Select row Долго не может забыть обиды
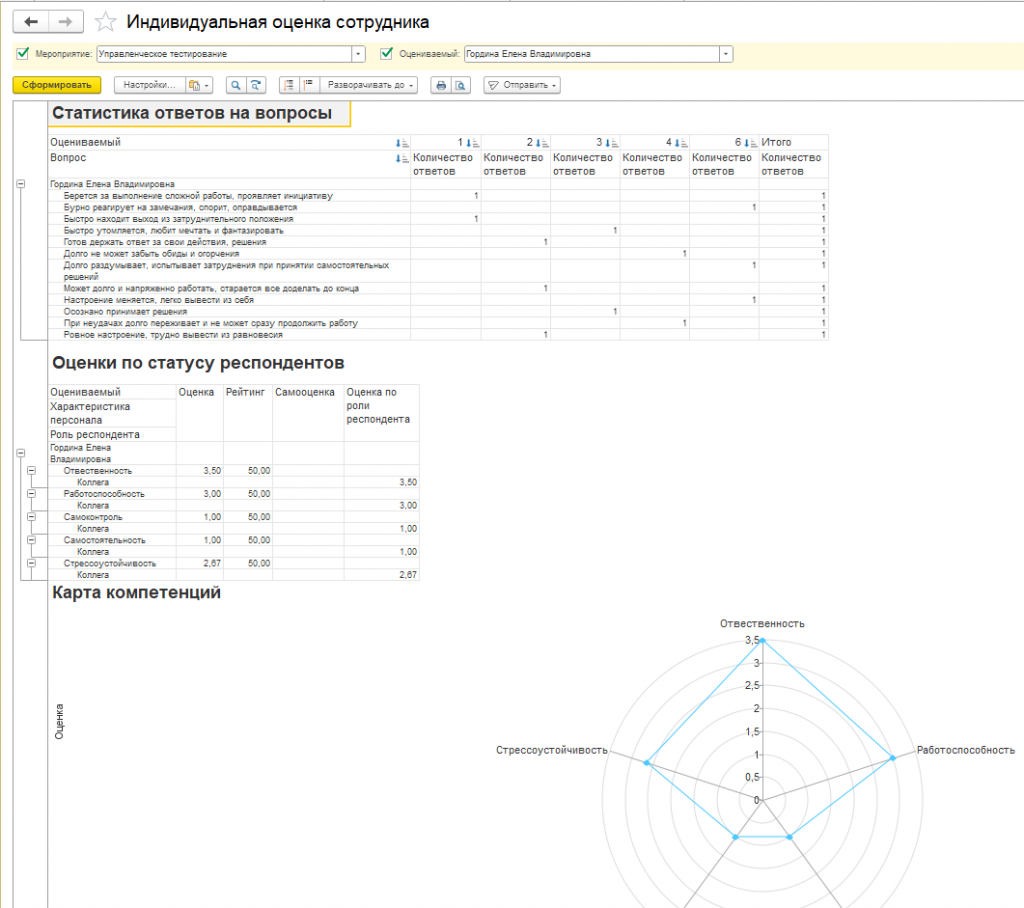 coord(439,254)
